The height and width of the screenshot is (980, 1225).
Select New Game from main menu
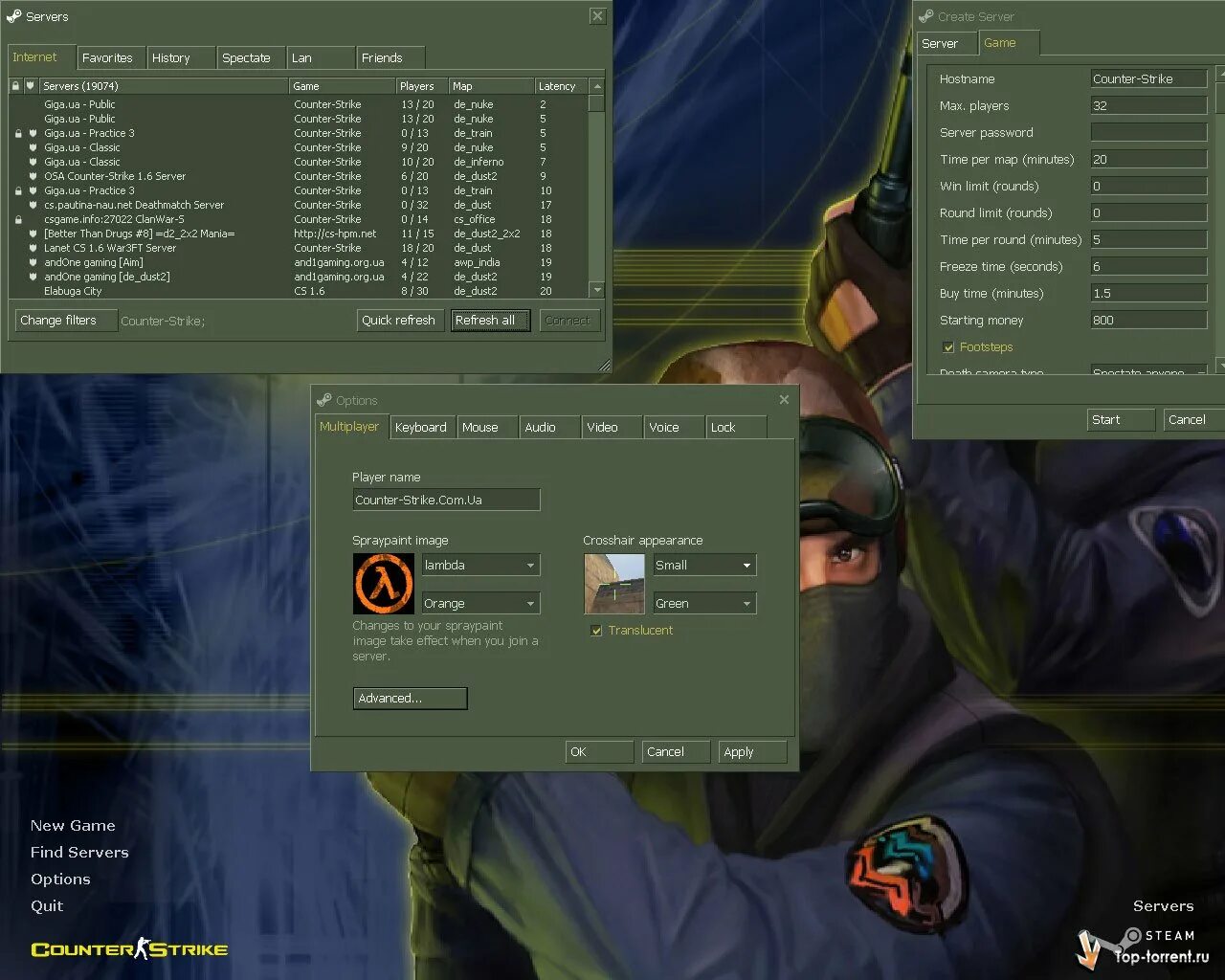(73, 826)
